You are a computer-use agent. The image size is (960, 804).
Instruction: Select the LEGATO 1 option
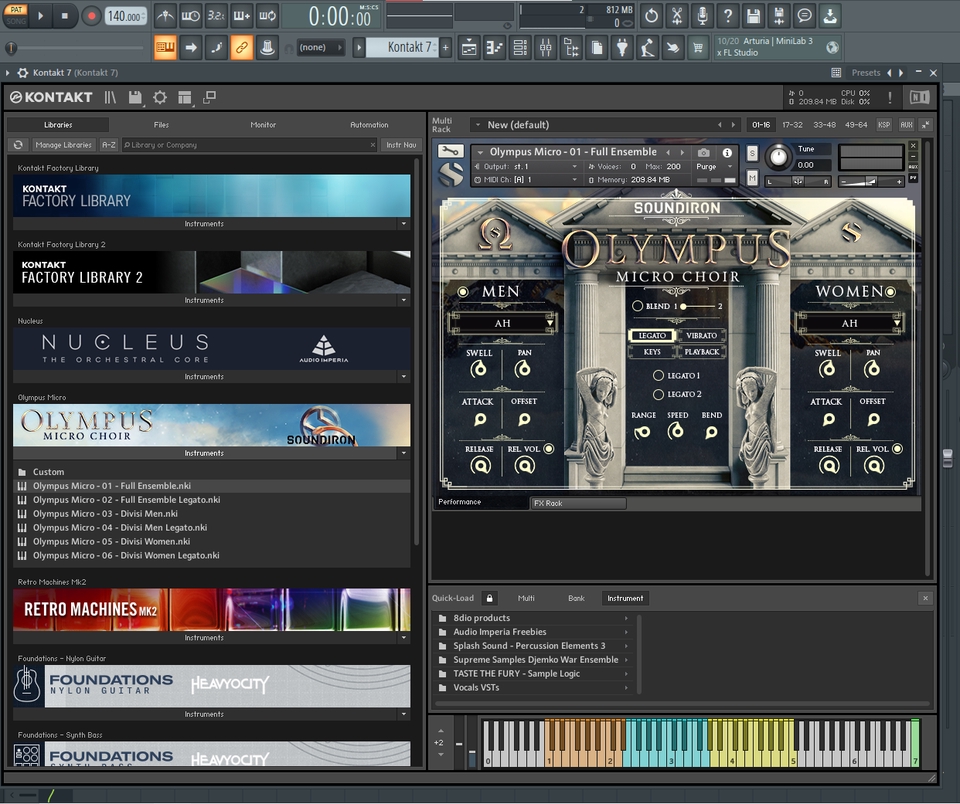coord(658,375)
